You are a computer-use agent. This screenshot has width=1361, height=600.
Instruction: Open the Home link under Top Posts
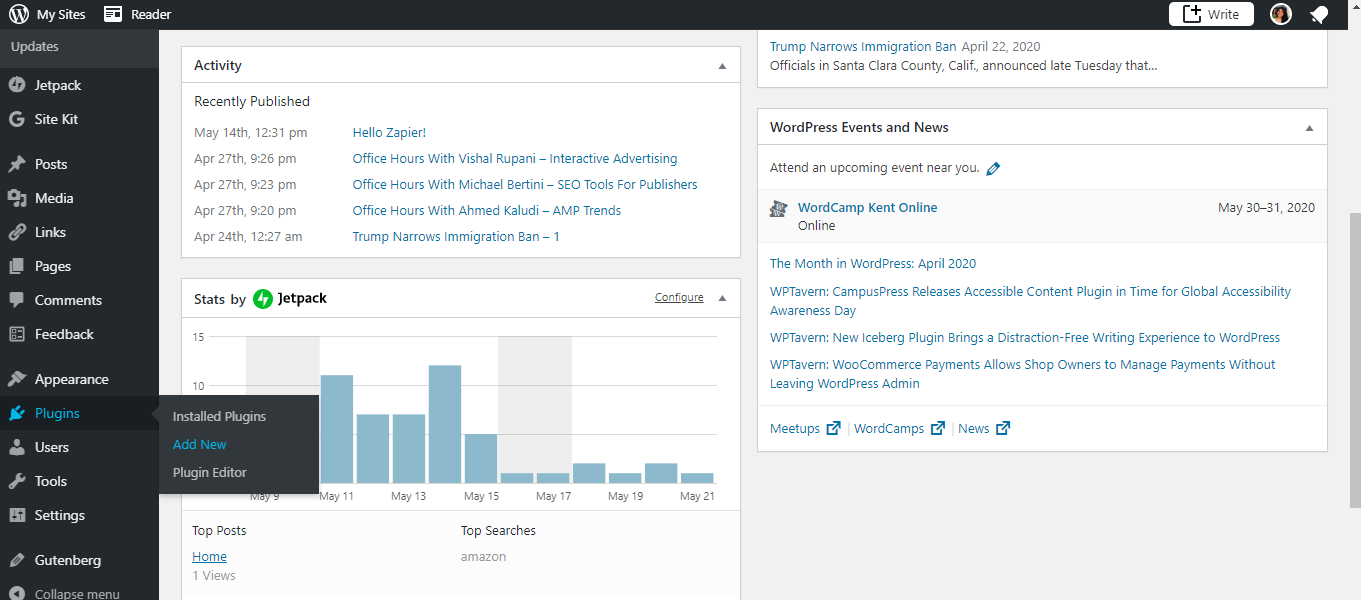[x=210, y=556]
